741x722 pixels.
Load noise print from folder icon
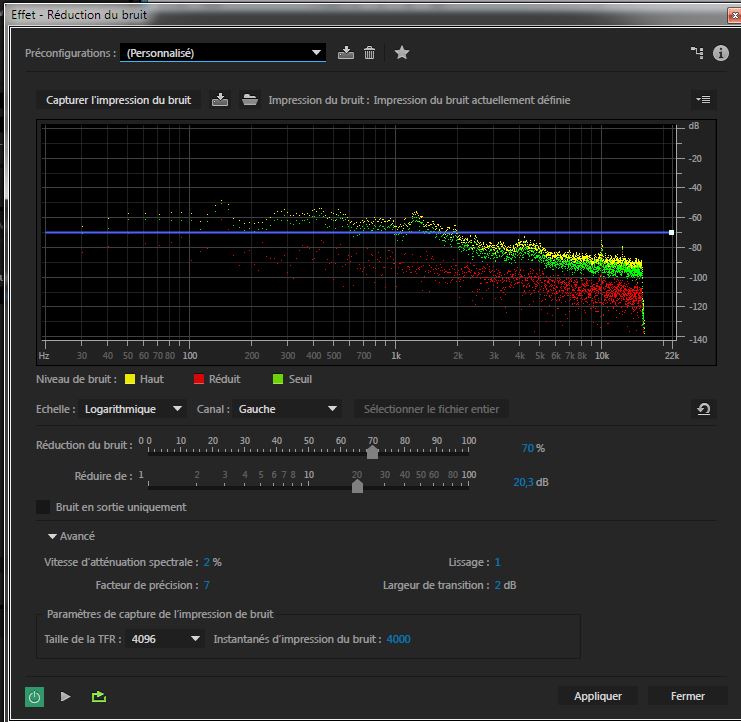pos(250,100)
